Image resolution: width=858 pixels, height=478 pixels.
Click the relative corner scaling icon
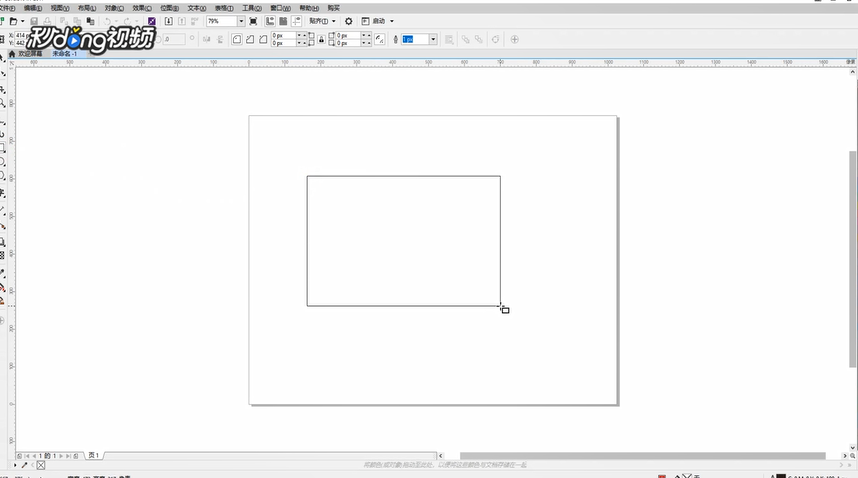pos(380,39)
